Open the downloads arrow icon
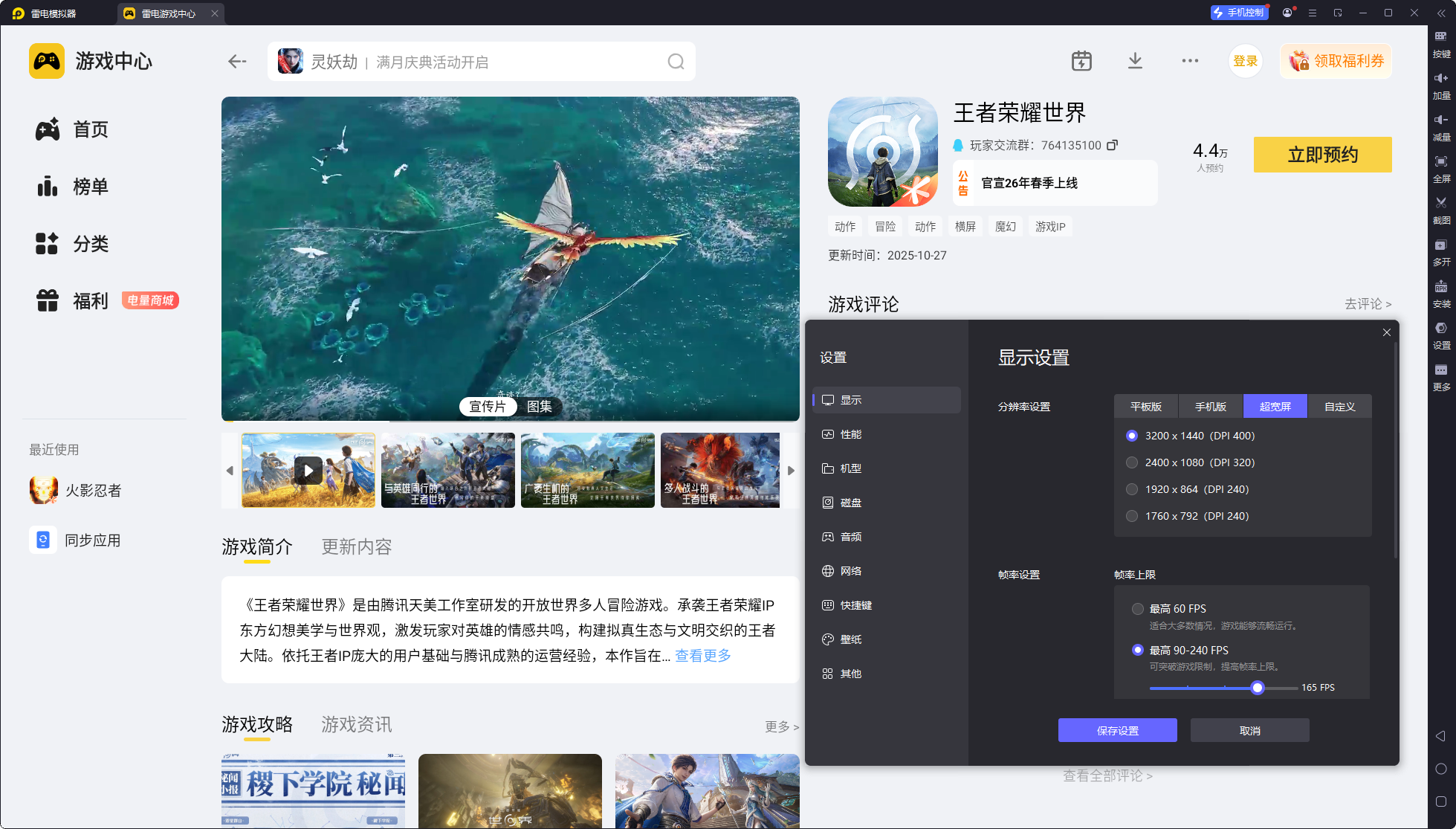This screenshot has height=829, width=1456. pos(1135,61)
